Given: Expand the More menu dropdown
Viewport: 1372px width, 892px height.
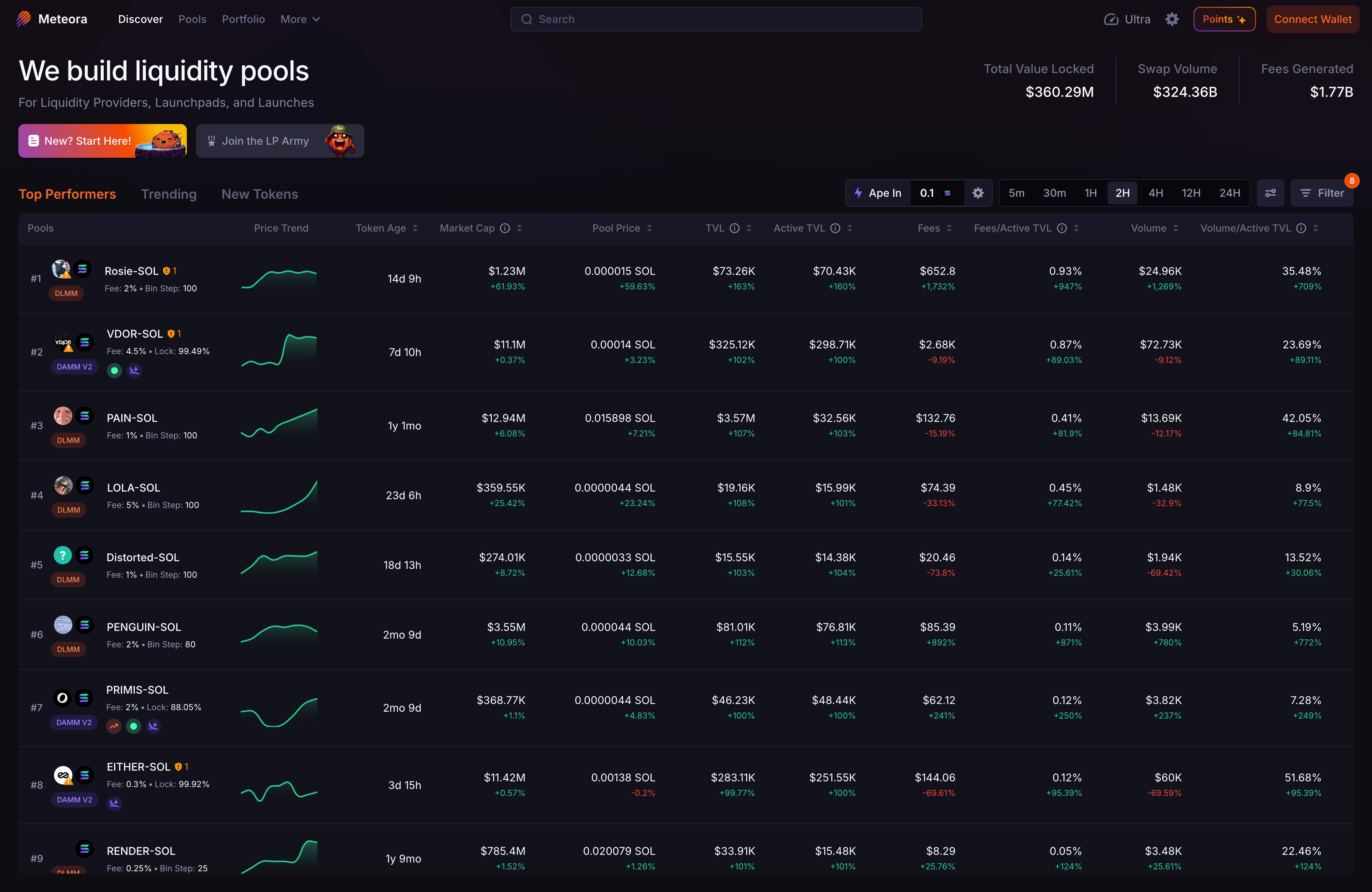Looking at the screenshot, I should [300, 19].
